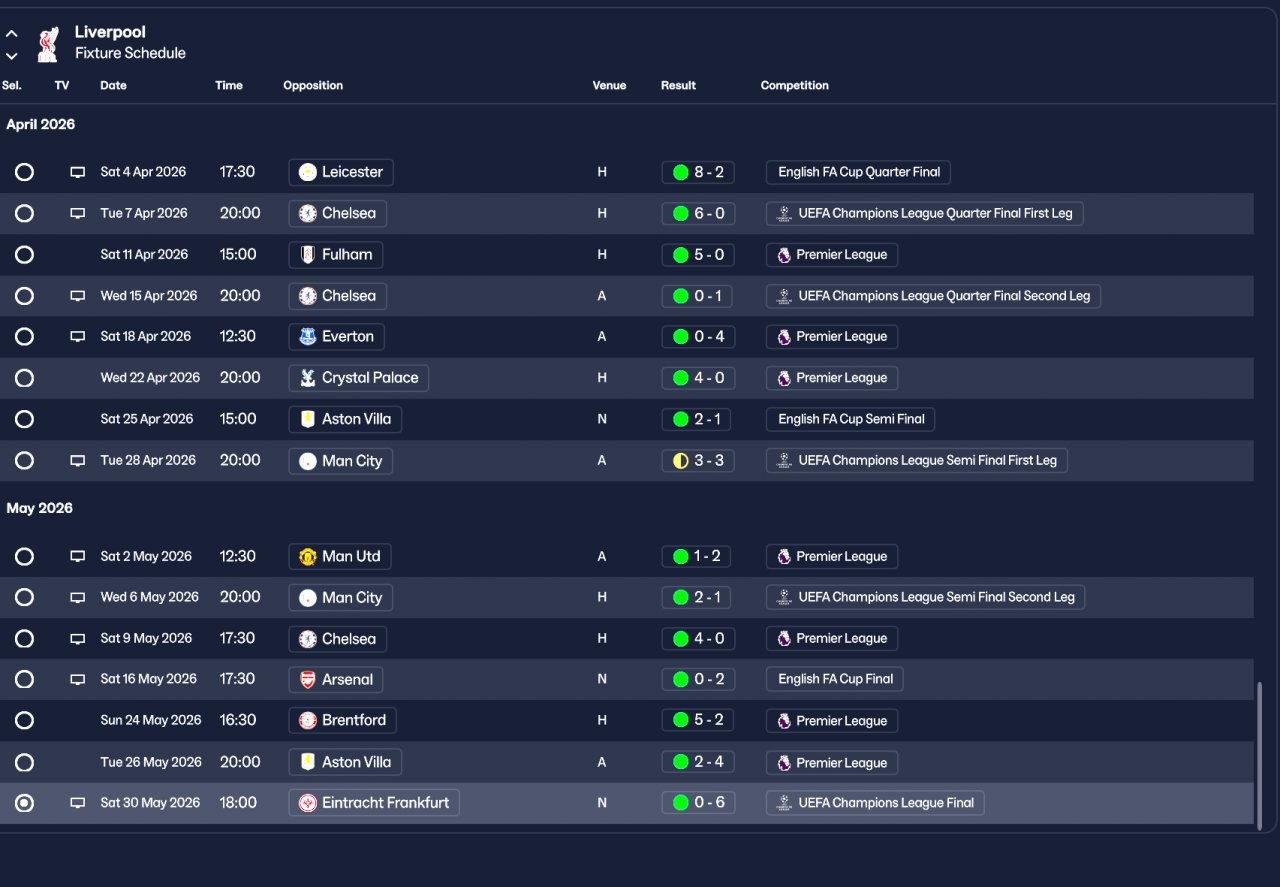Click the date Tue 26 May 2026
The width and height of the screenshot is (1280, 887).
coord(151,762)
